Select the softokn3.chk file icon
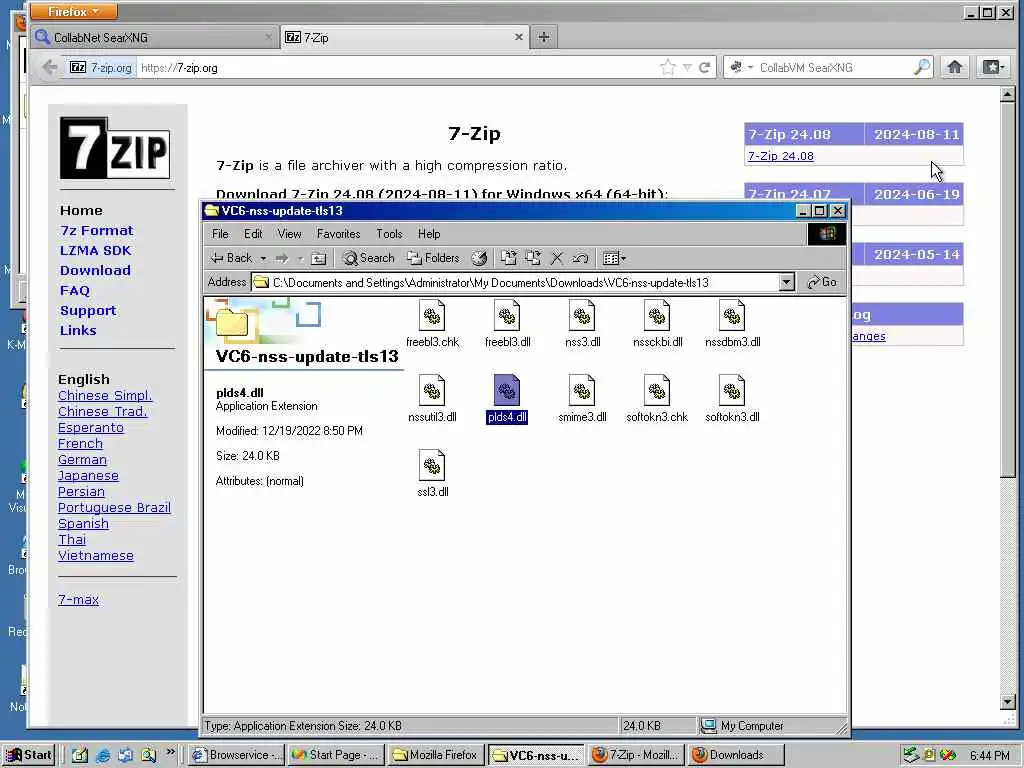This screenshot has height=768, width=1024. (x=657, y=392)
